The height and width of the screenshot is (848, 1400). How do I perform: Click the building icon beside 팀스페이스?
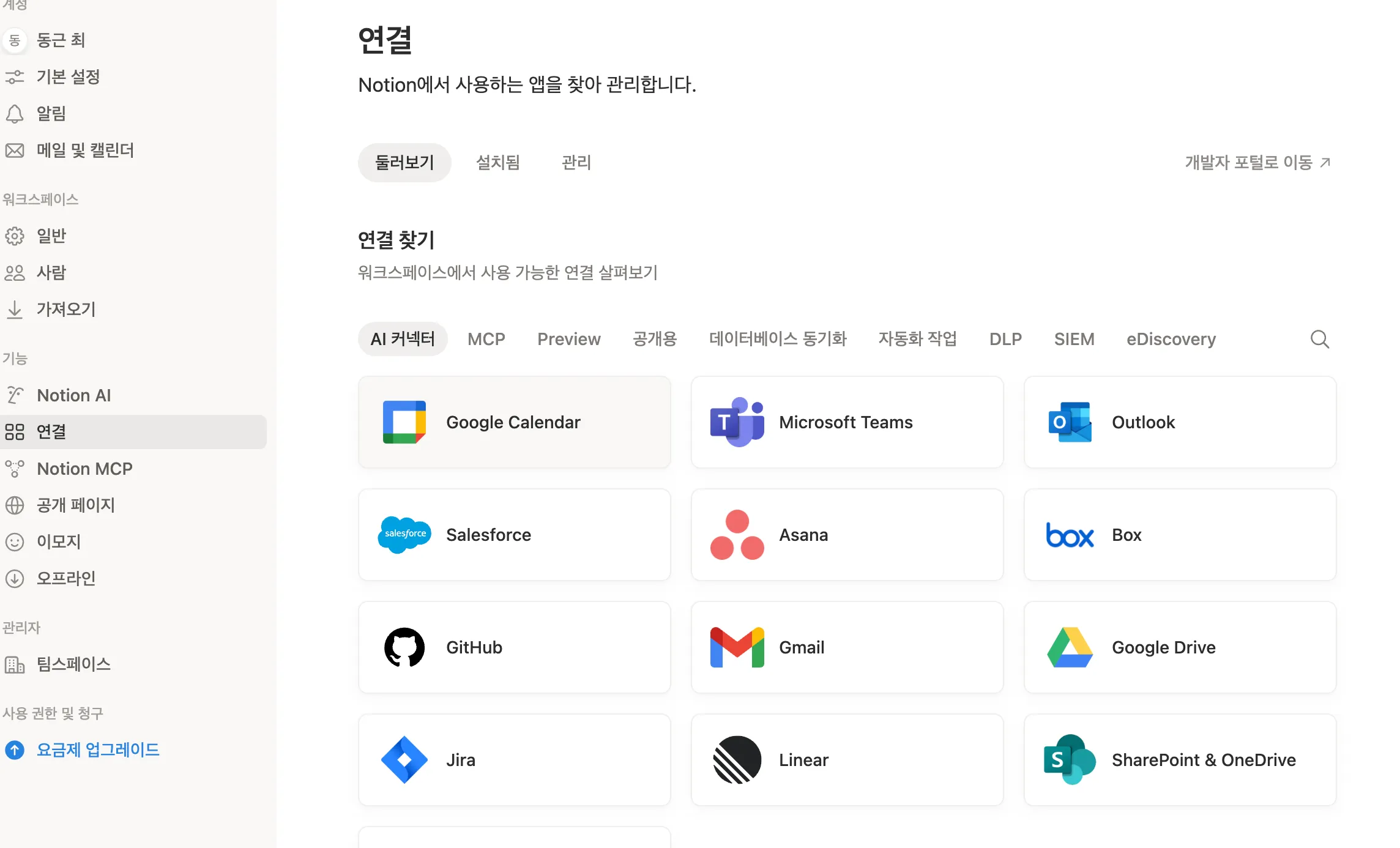coord(15,664)
